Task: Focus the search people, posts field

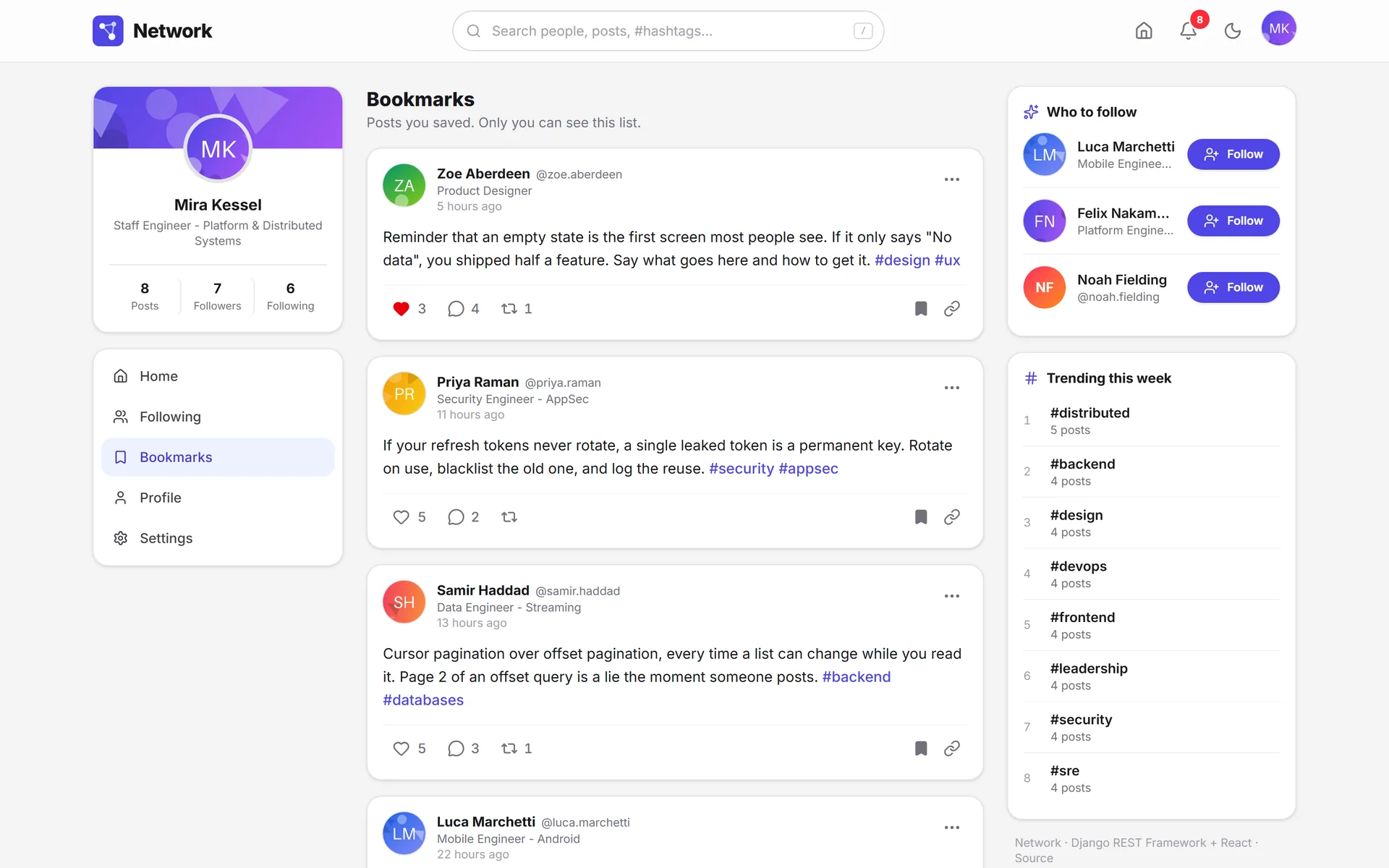Action: click(x=668, y=30)
